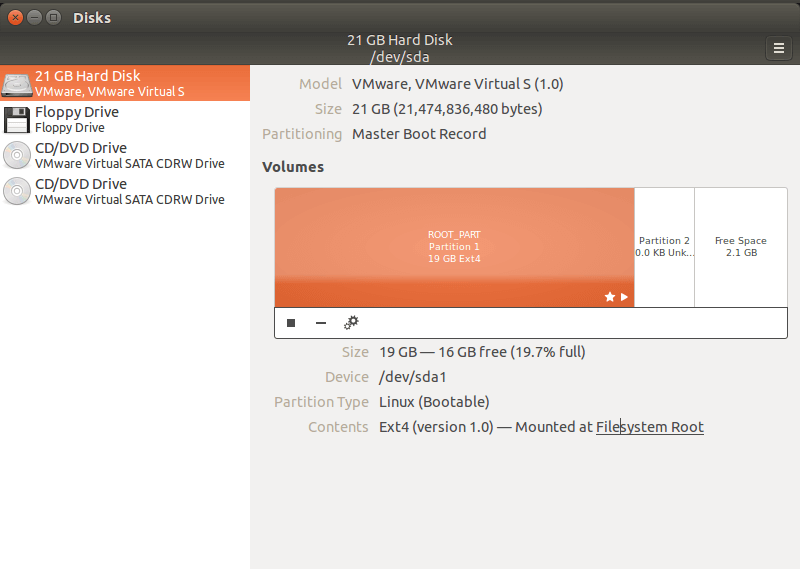Select the 21 GB Hard Disk icon
The image size is (800, 569).
[x=17, y=84]
